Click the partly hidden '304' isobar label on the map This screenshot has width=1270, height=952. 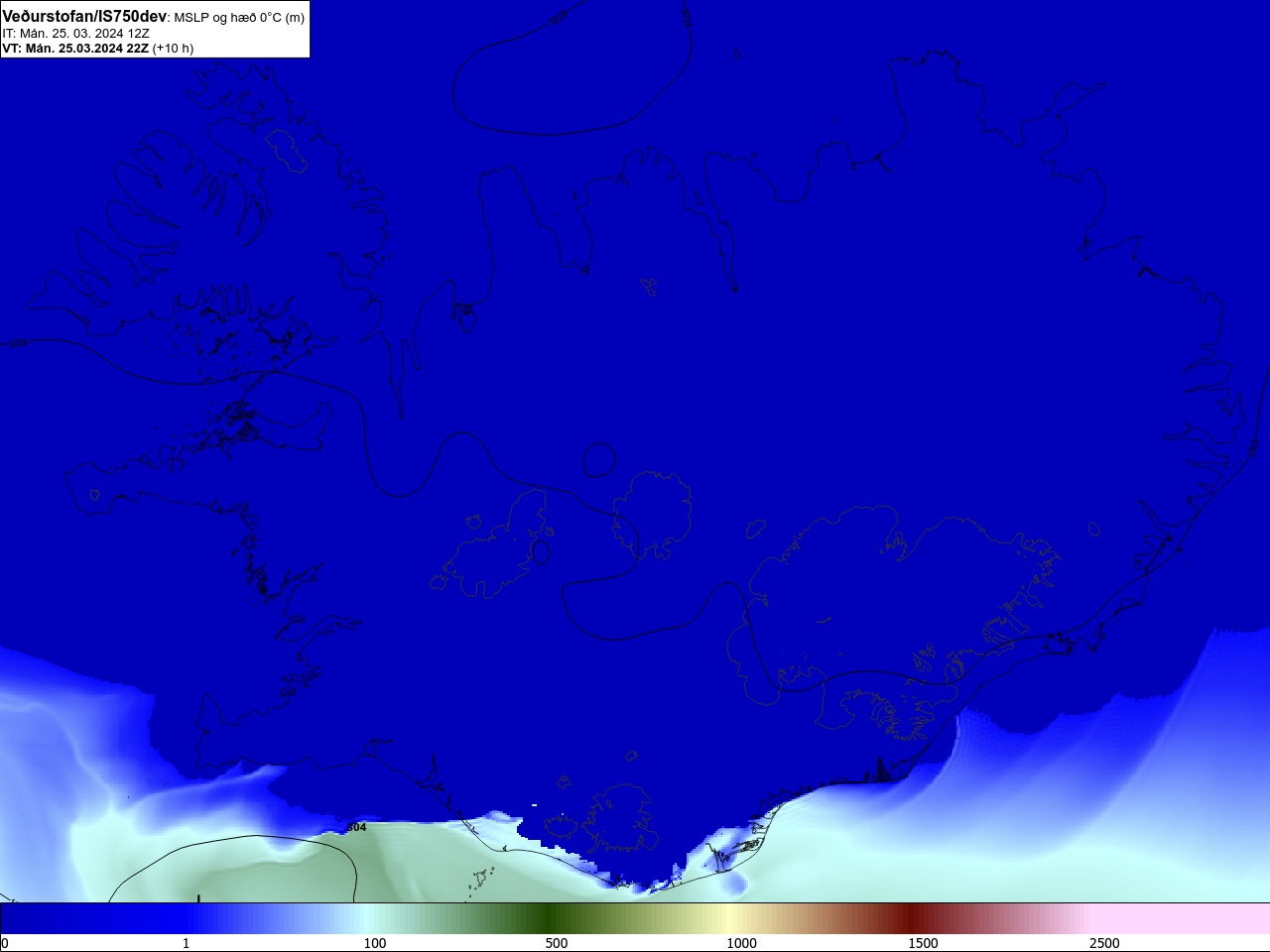[356, 827]
